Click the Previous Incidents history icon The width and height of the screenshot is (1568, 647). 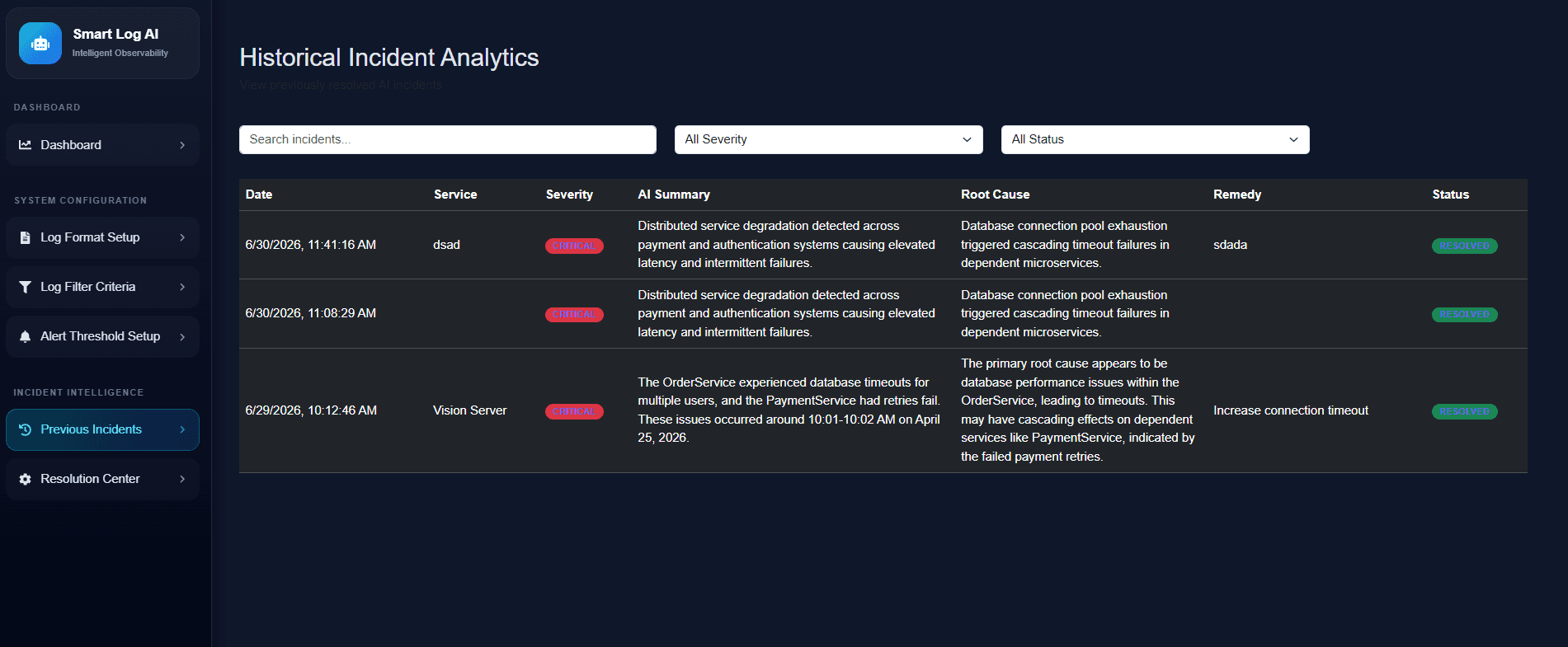[26, 429]
